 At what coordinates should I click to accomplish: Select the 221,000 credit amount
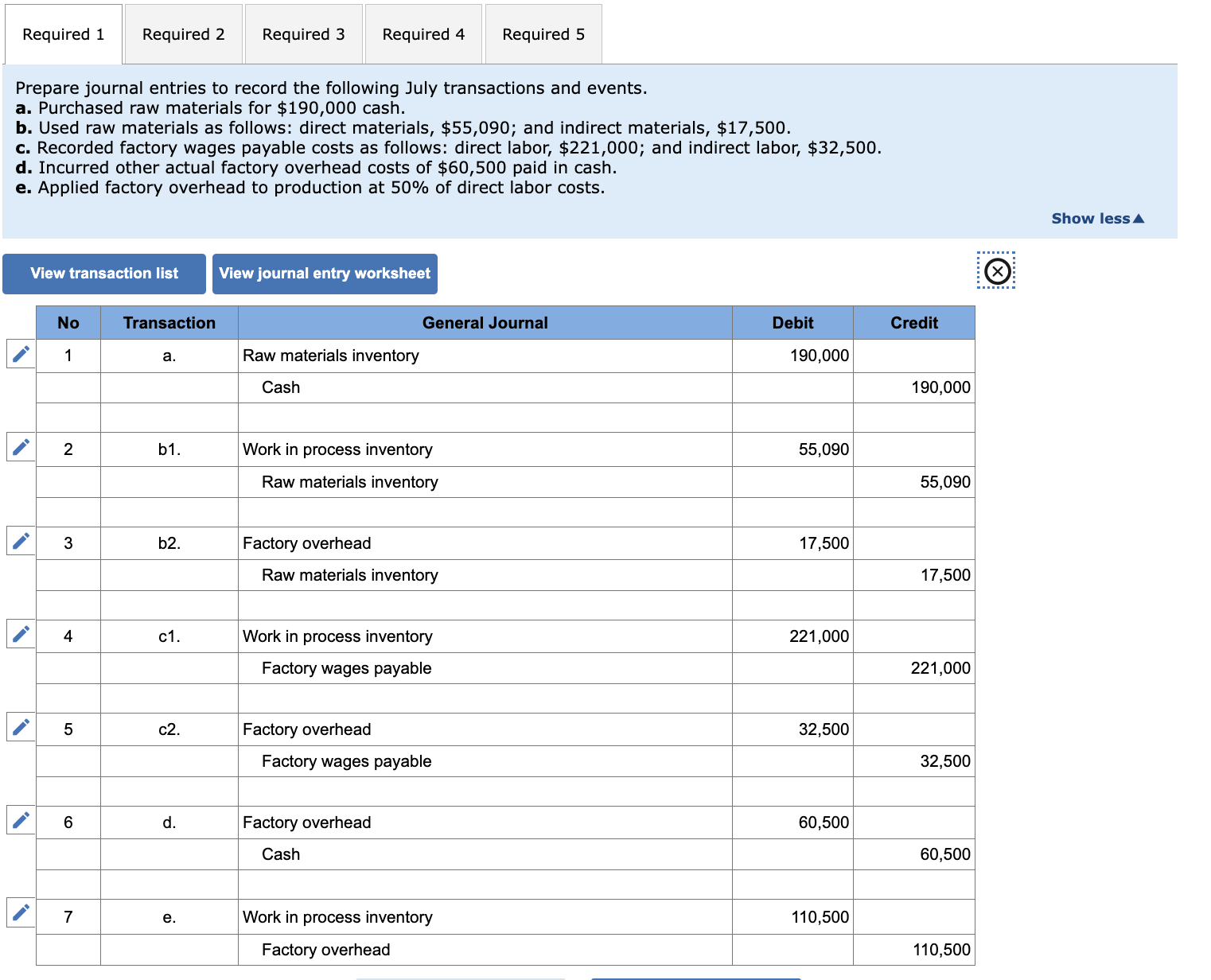coord(914,668)
